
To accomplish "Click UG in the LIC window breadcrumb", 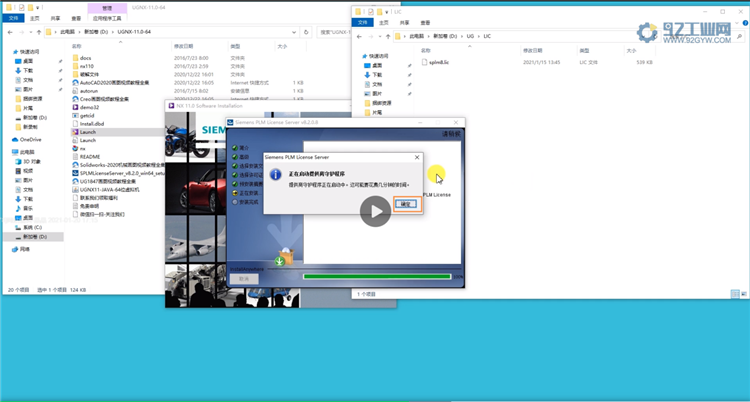I will coord(471,36).
